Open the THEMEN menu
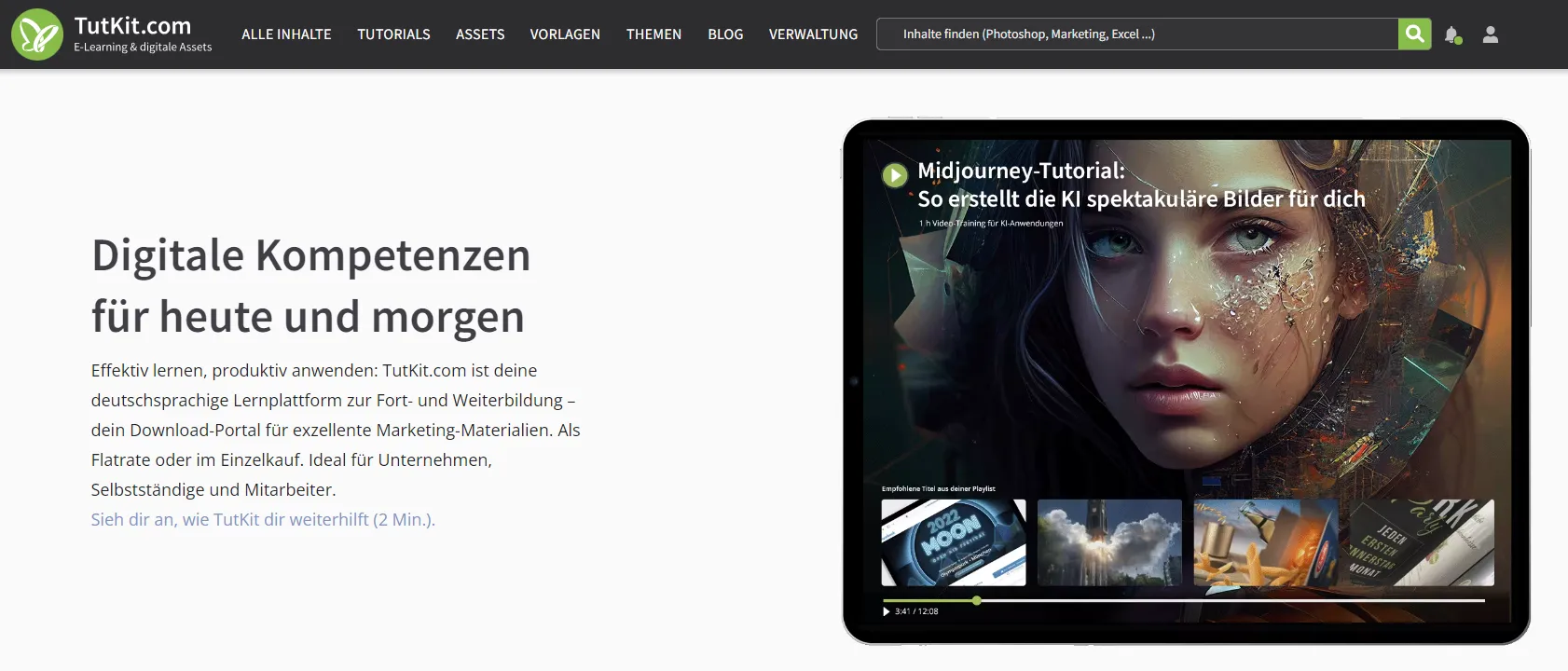Viewport: 1568px width, 671px height. pos(653,34)
